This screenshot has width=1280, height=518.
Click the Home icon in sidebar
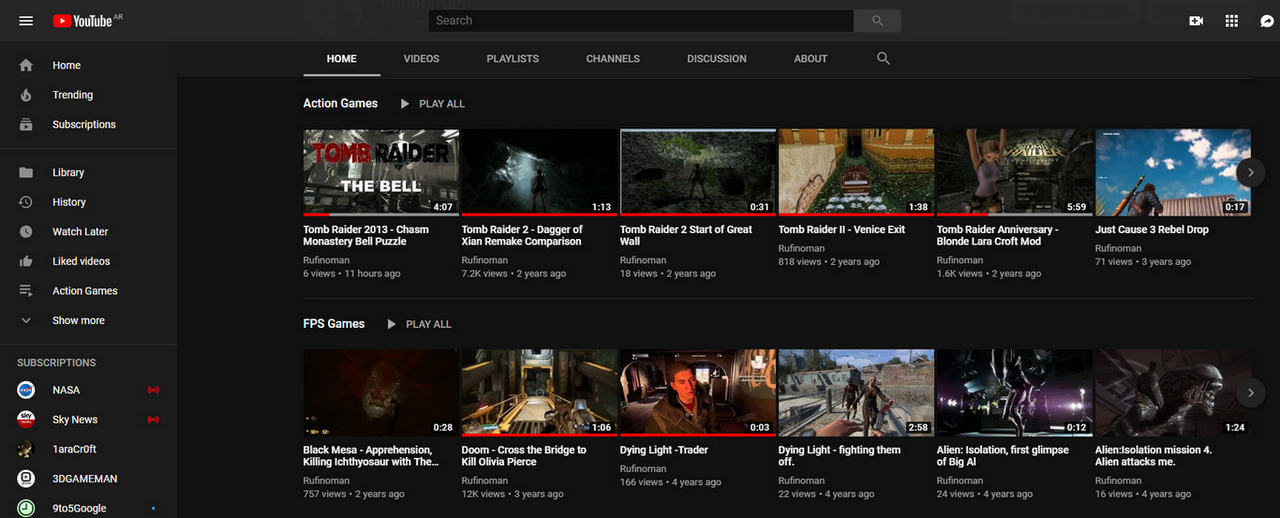click(26, 65)
